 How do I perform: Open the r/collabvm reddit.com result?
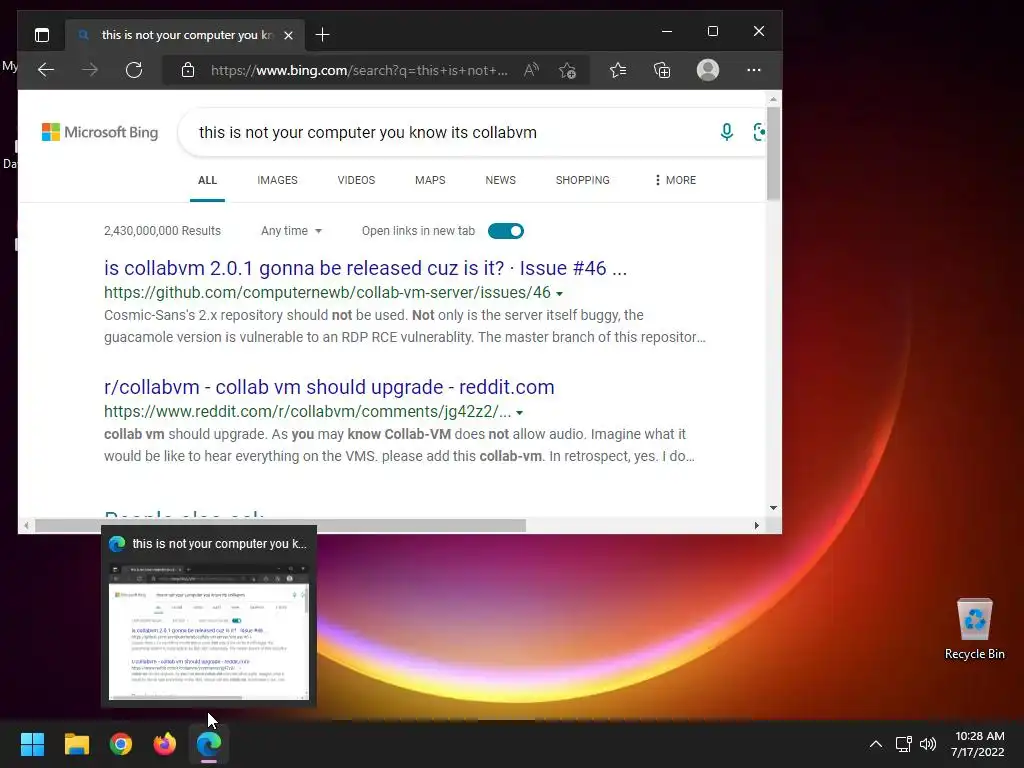click(329, 387)
